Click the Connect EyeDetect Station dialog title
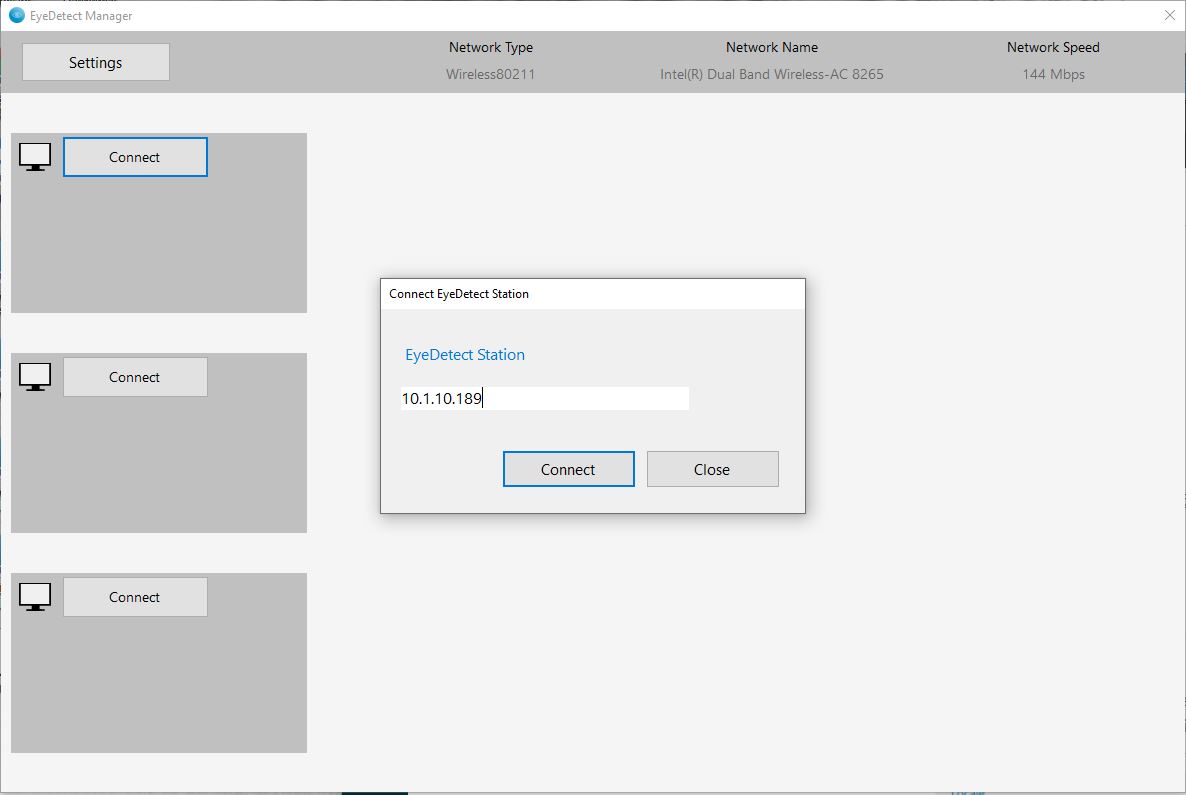1186x795 pixels. [458, 293]
